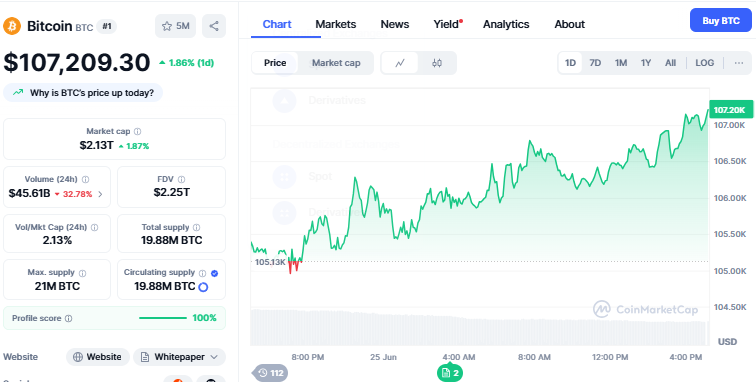Click the green news marker labeled 2
The image size is (756, 382).
point(450,373)
